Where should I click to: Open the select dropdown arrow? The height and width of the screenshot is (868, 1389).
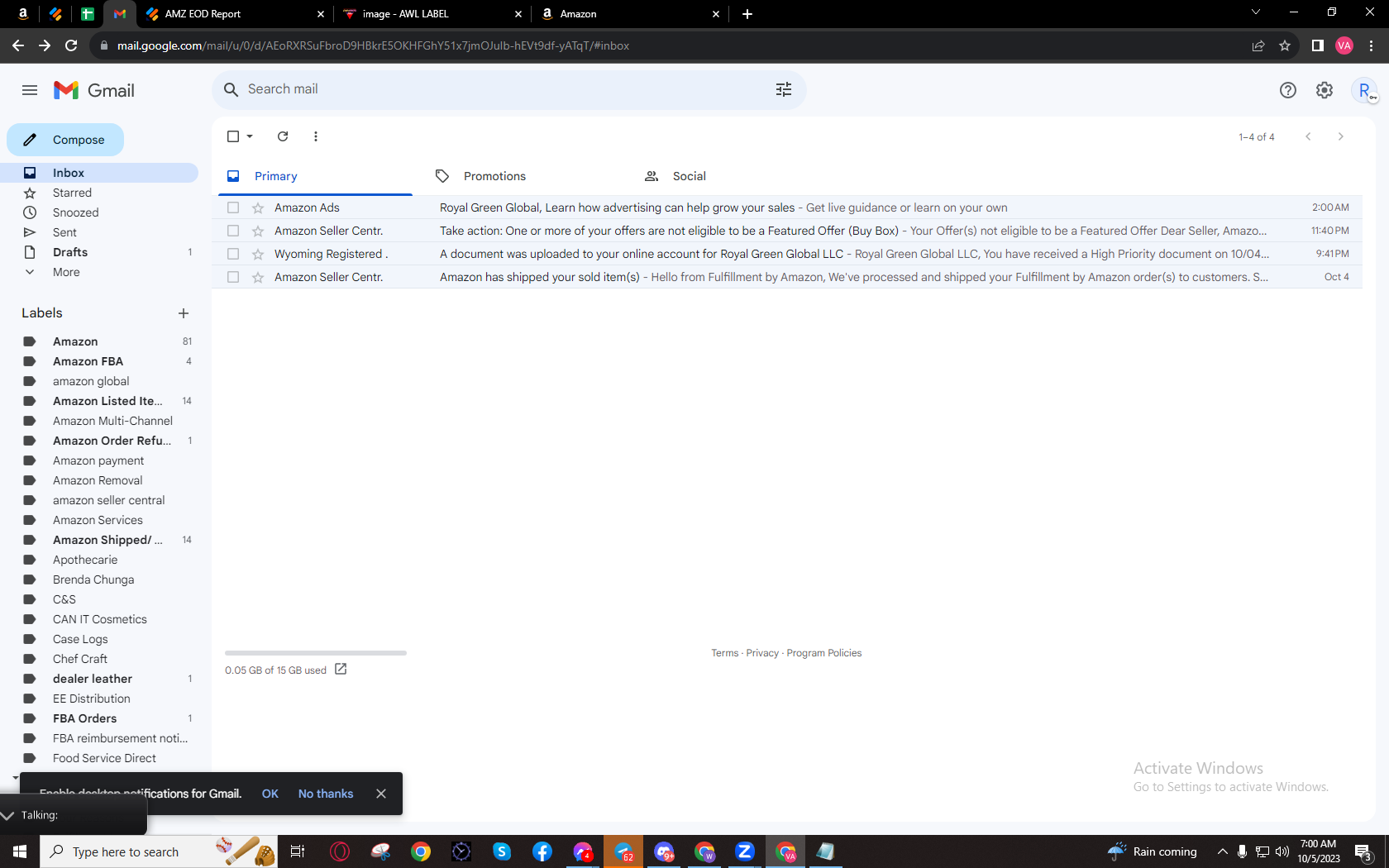[x=250, y=136]
